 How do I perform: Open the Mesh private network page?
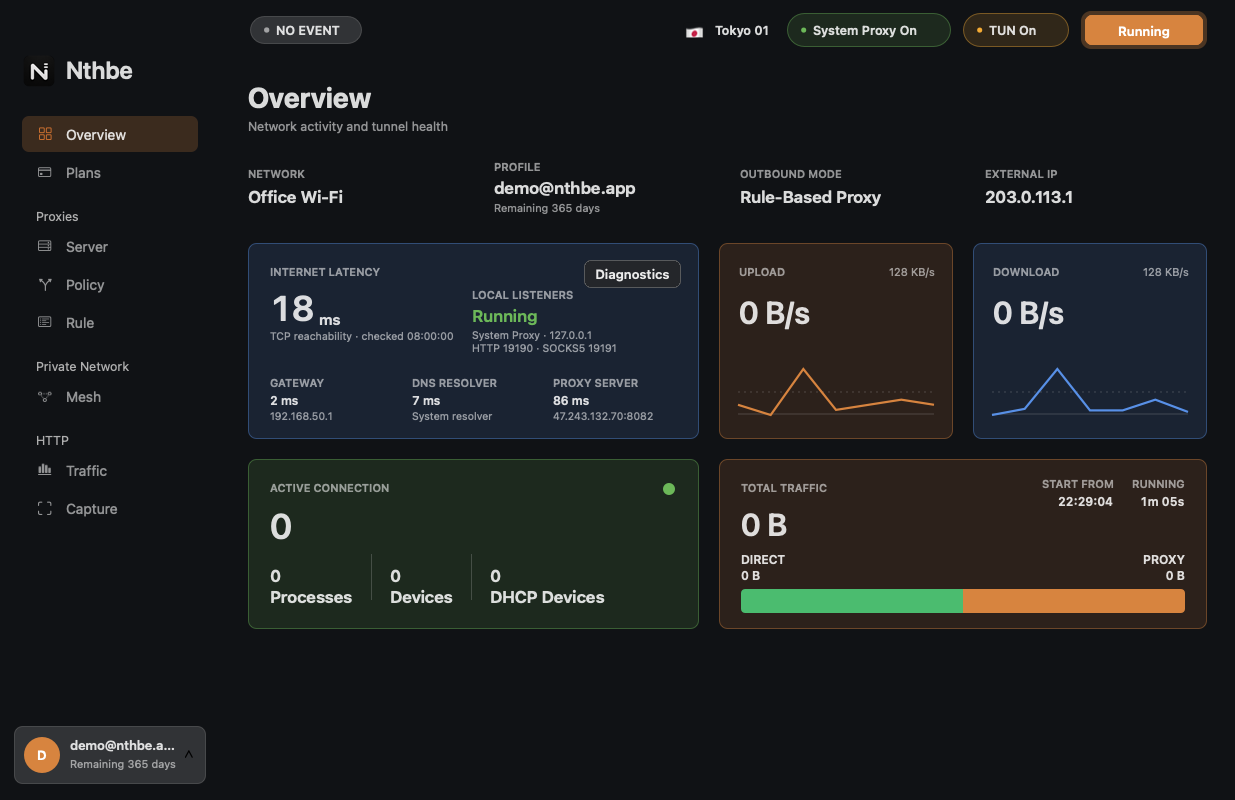tap(110, 396)
